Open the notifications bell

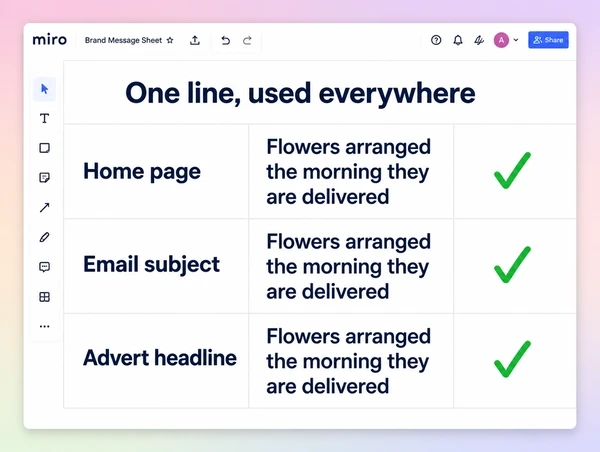pos(458,40)
